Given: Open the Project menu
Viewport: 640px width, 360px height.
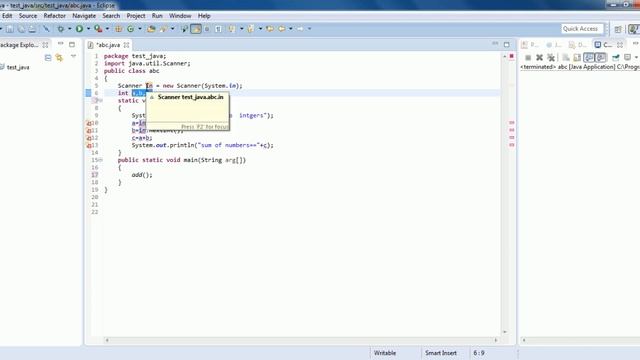Looking at the screenshot, I should click(136, 16).
